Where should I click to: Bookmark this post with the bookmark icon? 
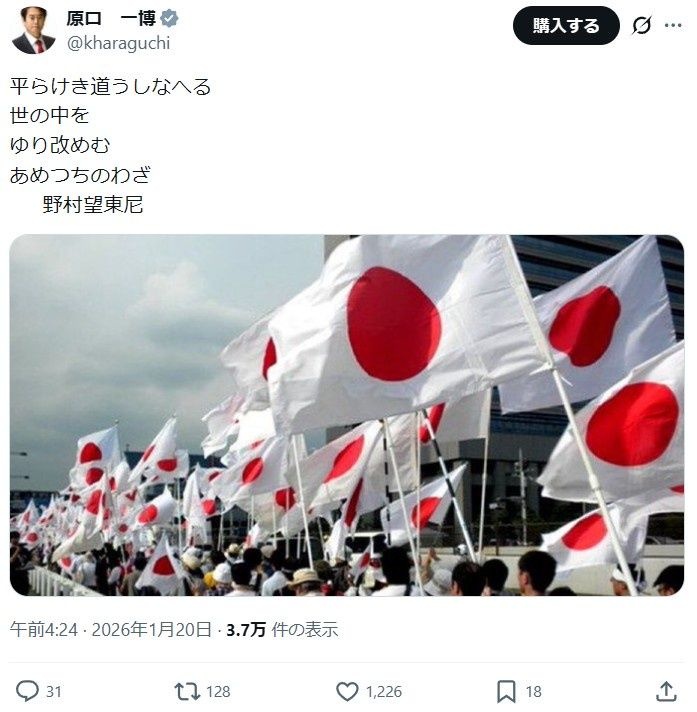click(506, 691)
